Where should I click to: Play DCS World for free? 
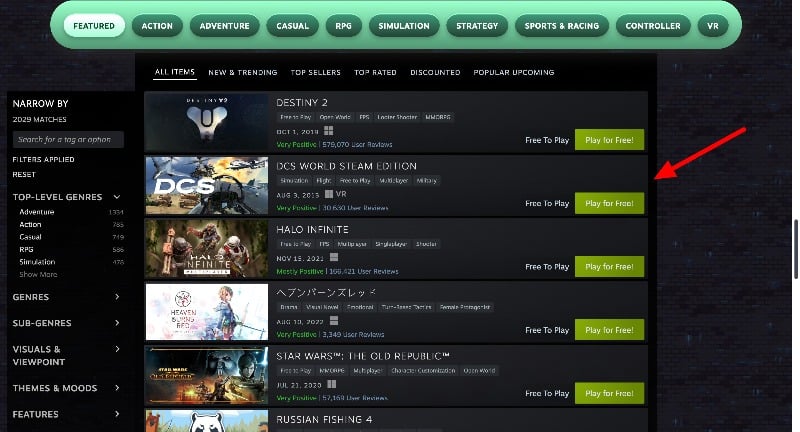point(609,203)
